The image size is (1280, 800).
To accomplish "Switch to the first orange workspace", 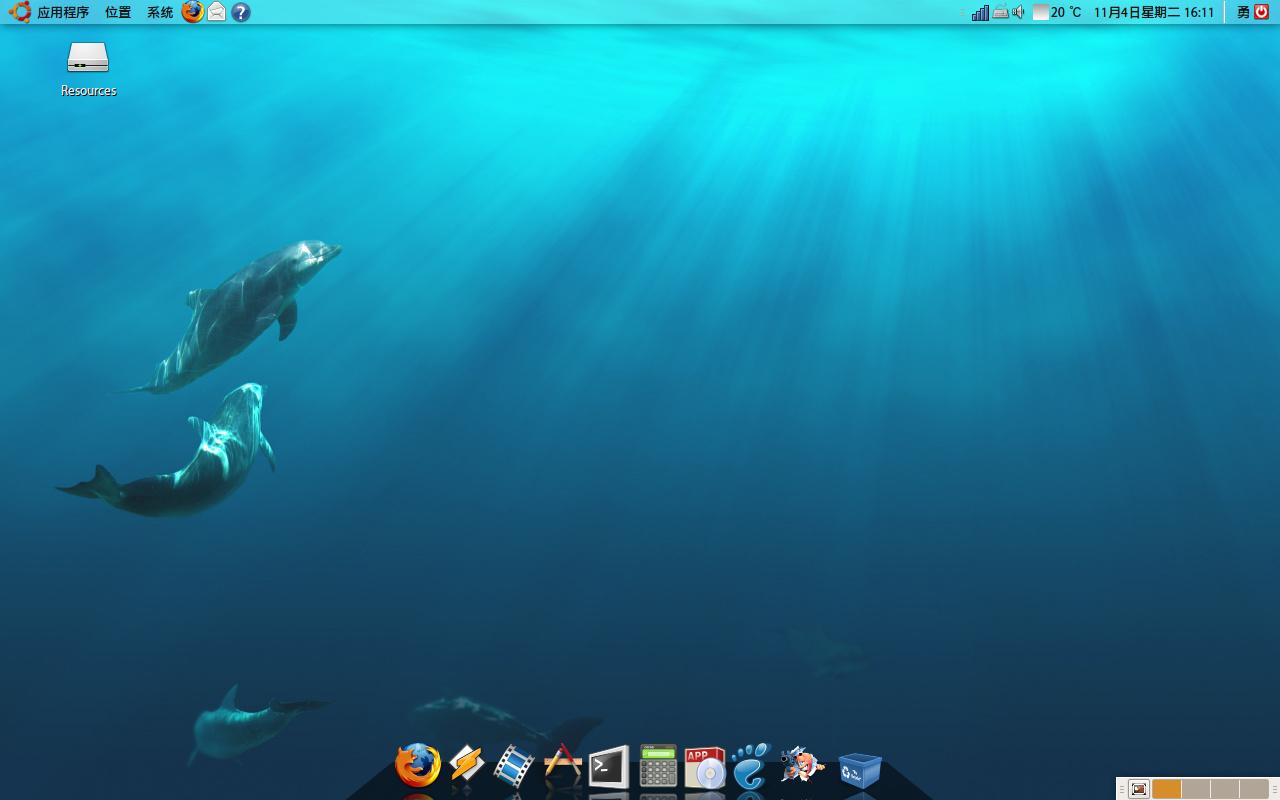I will 1167,789.
